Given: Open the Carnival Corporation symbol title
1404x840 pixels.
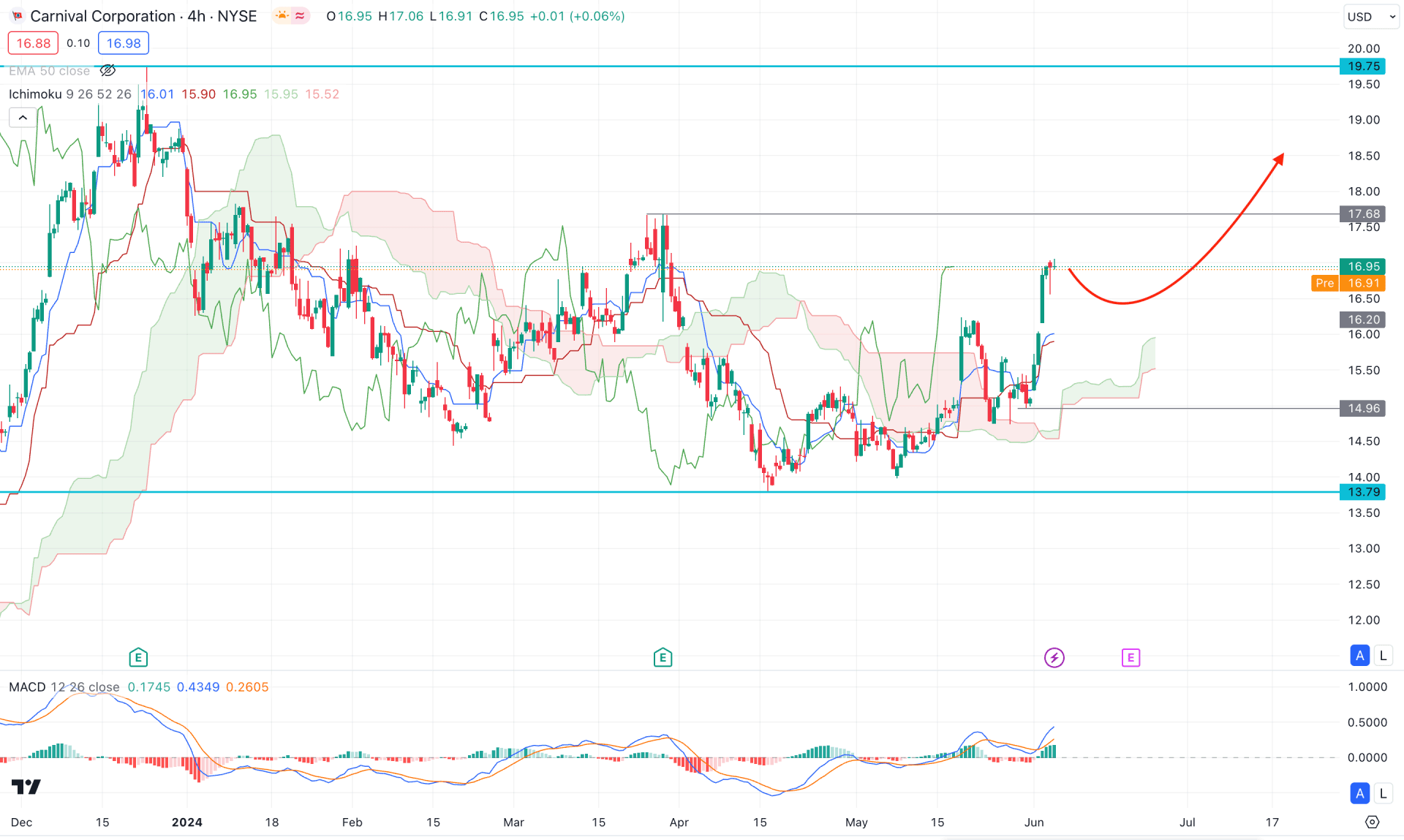Looking at the screenshot, I should 143,16.
